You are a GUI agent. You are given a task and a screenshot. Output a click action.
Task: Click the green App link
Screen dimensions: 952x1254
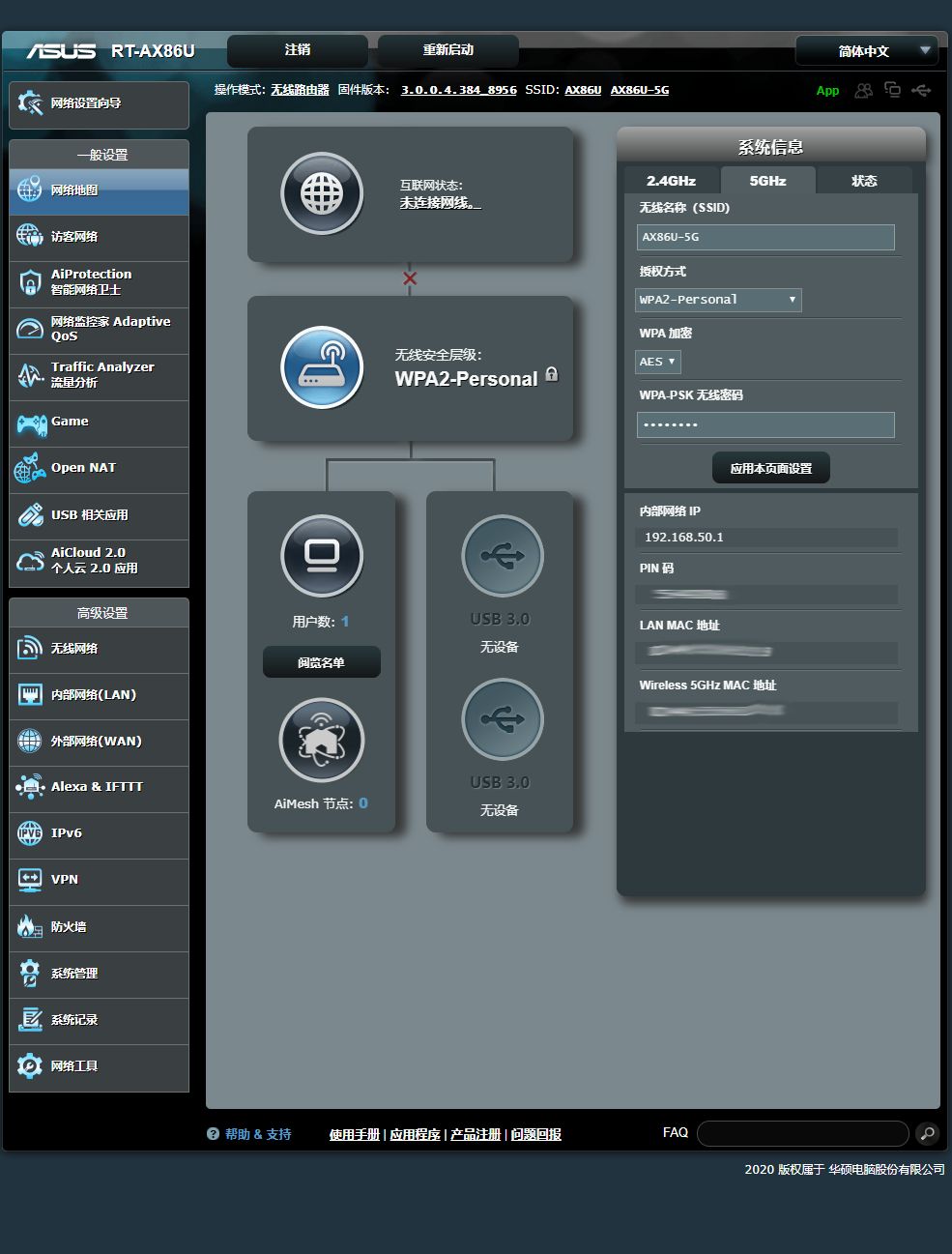828,91
